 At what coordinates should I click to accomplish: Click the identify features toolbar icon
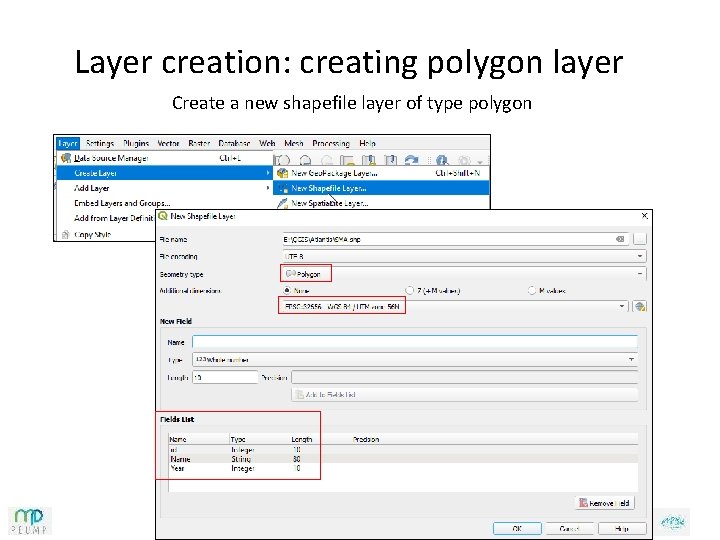click(442, 160)
